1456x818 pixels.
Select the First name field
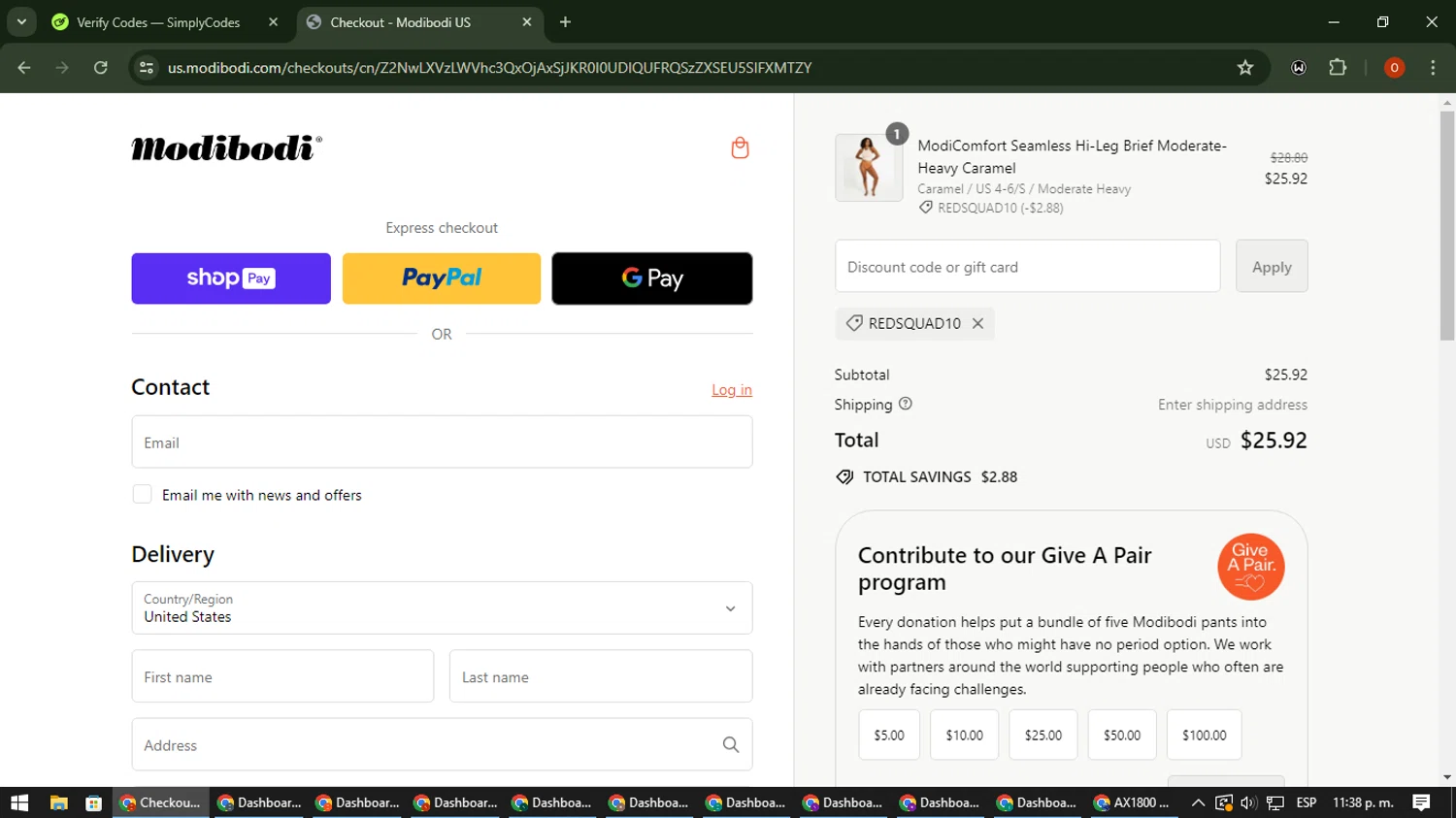tap(282, 676)
